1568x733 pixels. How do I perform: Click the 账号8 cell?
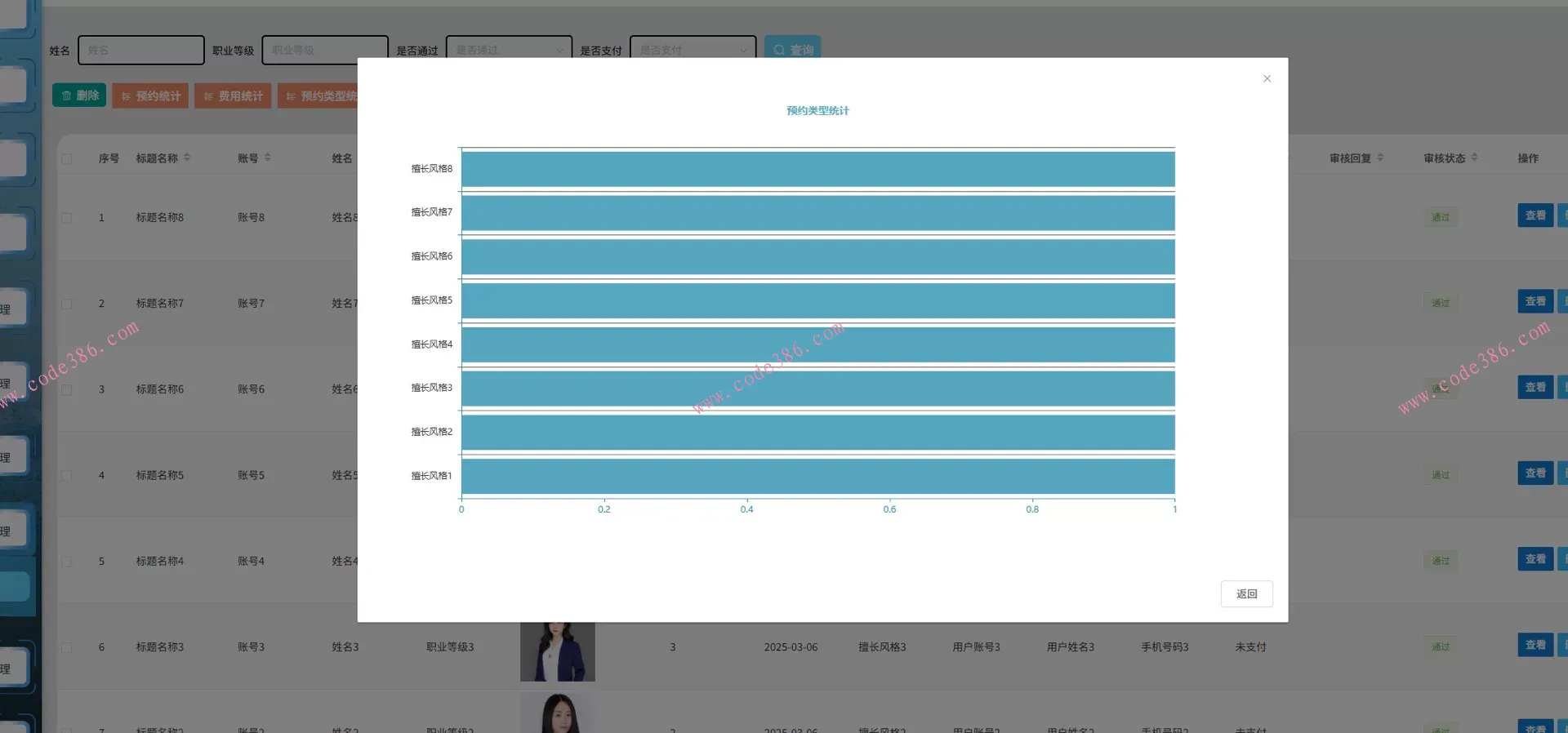coord(252,218)
